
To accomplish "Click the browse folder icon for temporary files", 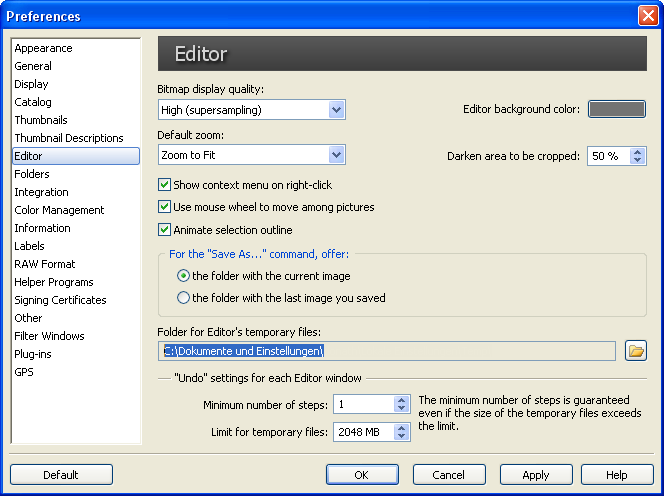I will pyautogui.click(x=636, y=350).
